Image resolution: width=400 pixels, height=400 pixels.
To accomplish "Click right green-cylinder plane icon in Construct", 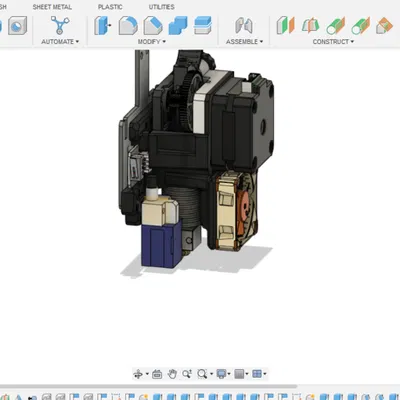I will pyautogui.click(x=360, y=25).
